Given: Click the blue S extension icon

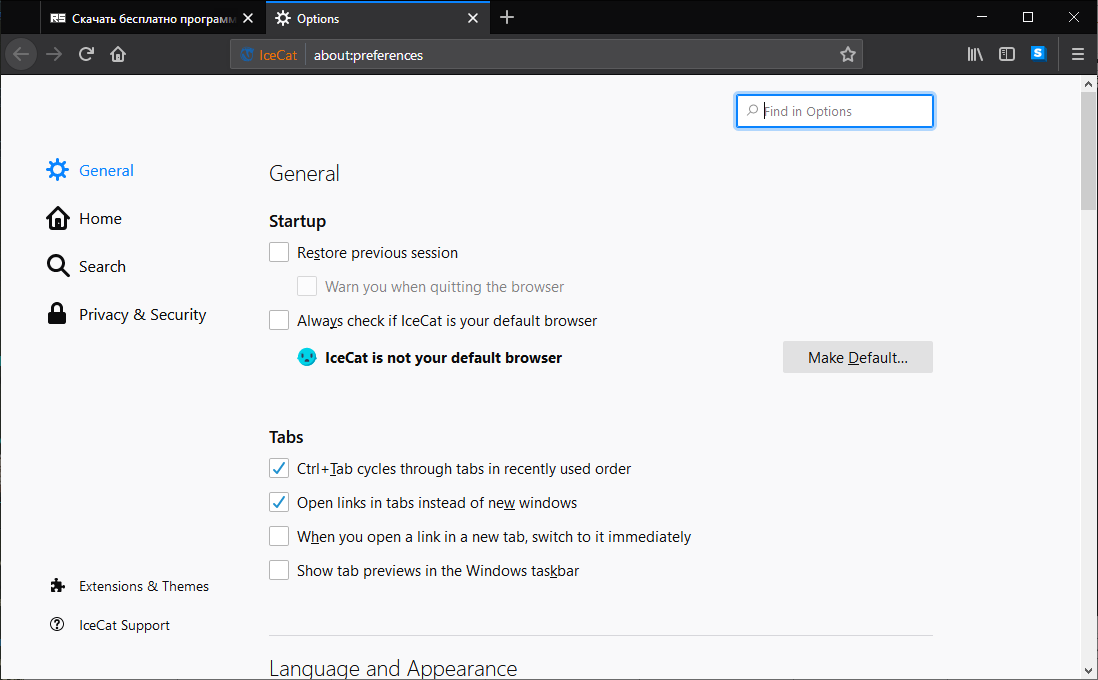Looking at the screenshot, I should [x=1038, y=54].
